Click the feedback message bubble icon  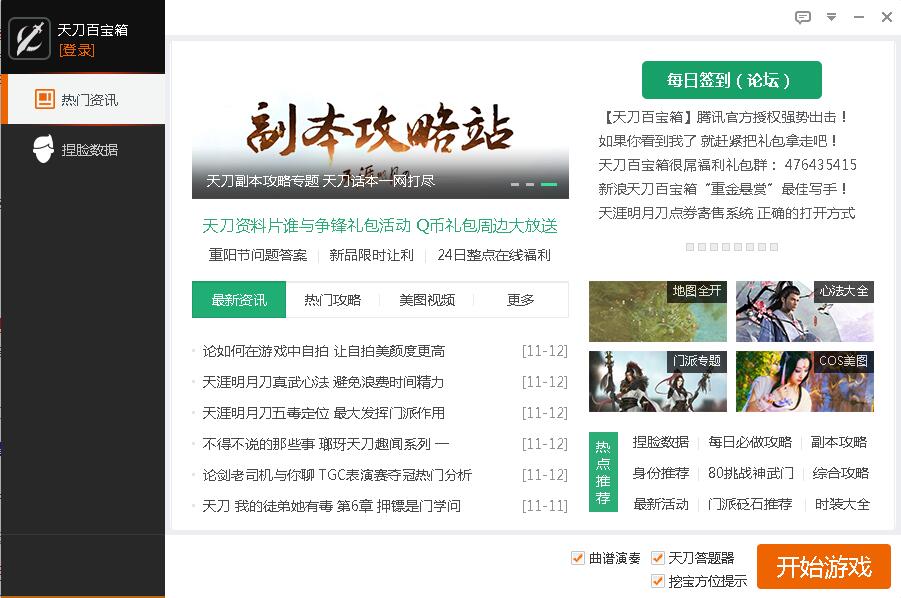coord(802,17)
